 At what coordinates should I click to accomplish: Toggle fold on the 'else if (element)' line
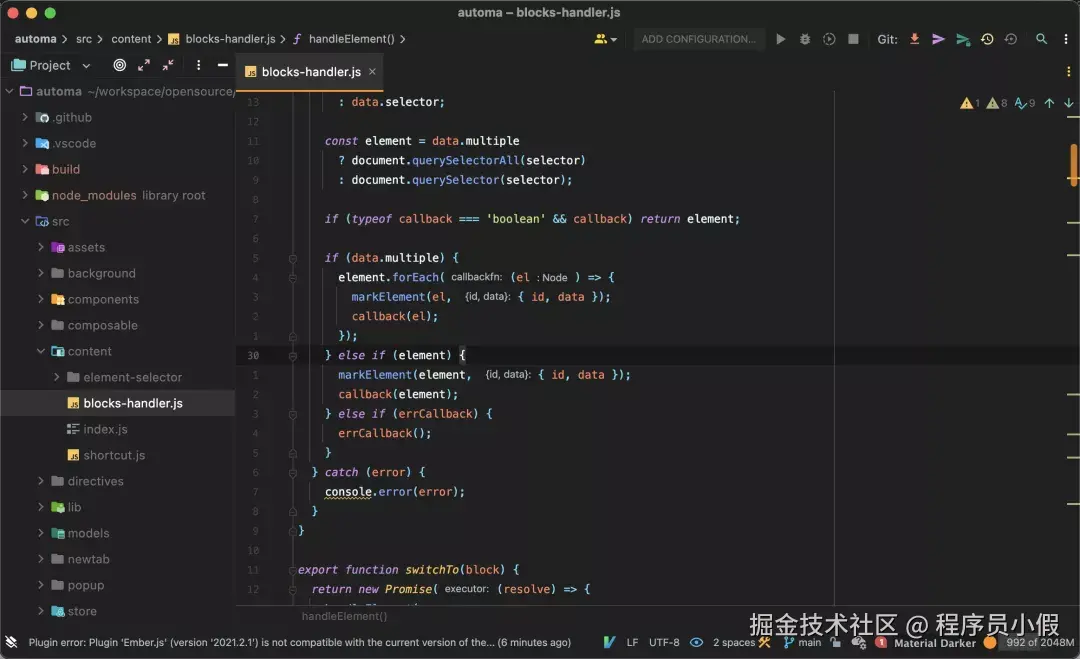click(x=293, y=356)
